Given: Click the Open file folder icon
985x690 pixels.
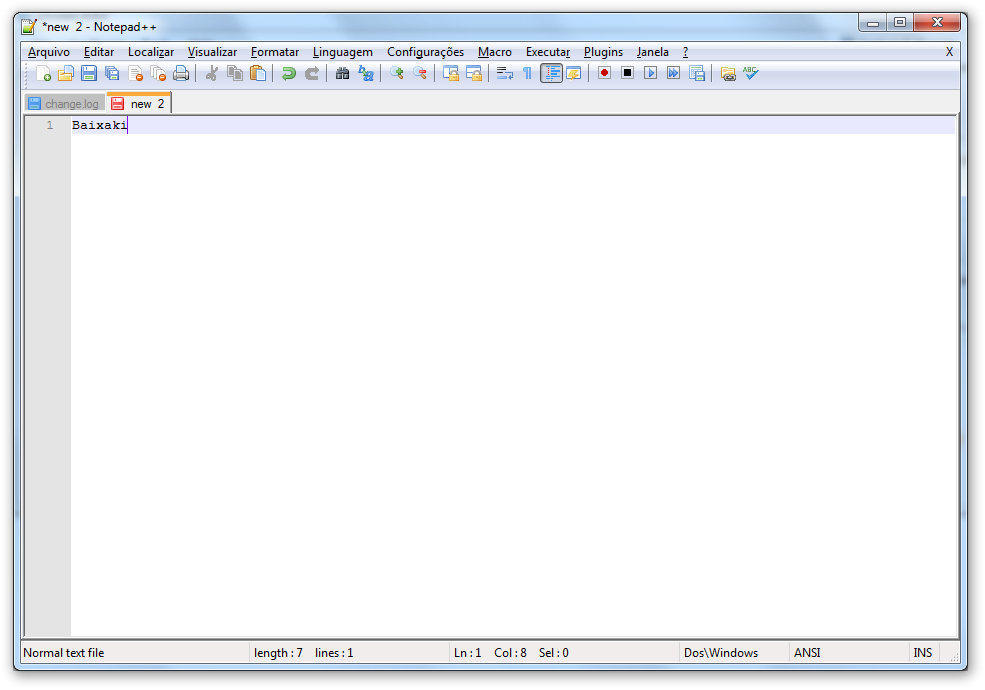Looking at the screenshot, I should (66, 74).
